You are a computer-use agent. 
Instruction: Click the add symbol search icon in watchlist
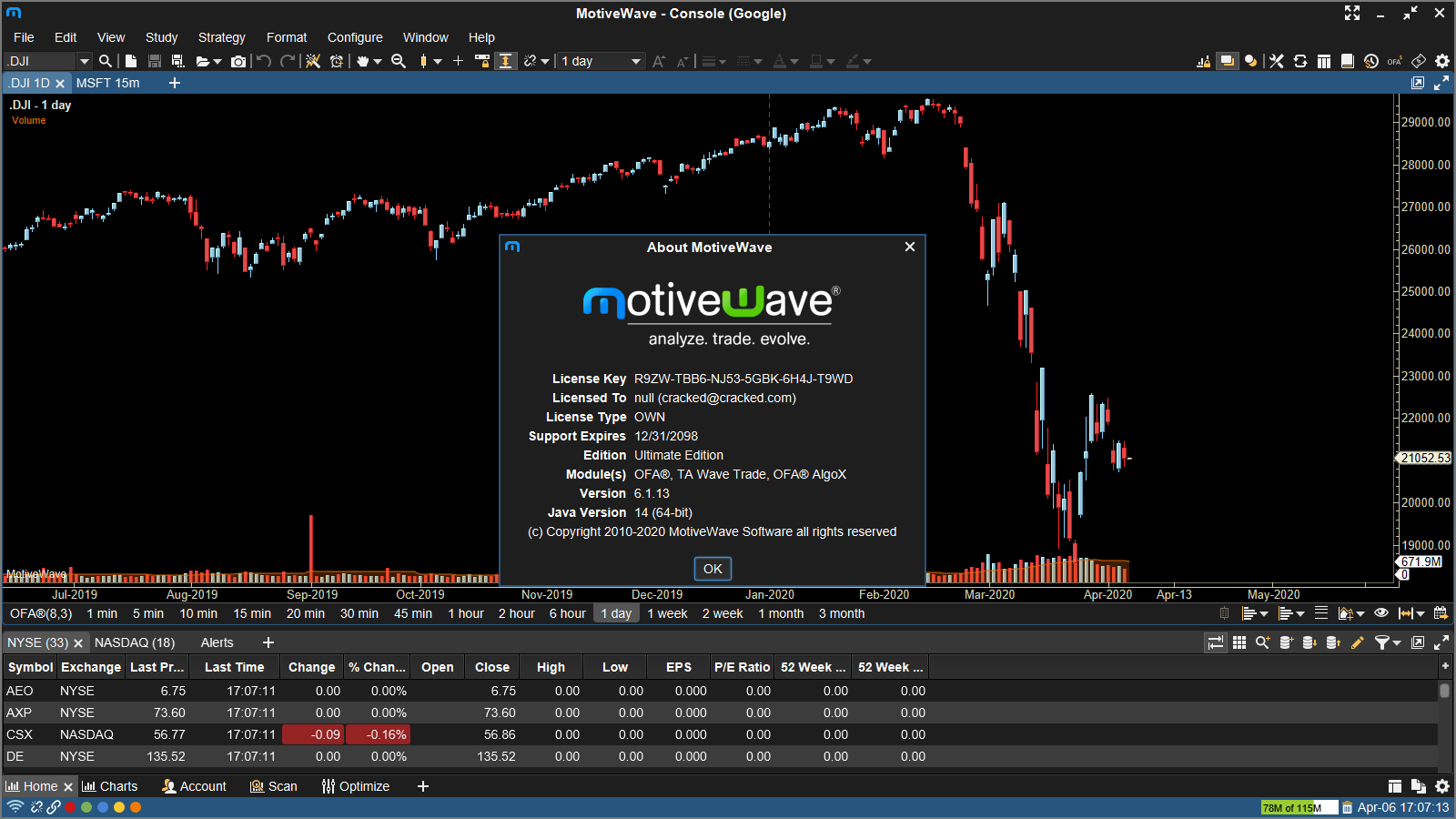click(x=1263, y=642)
